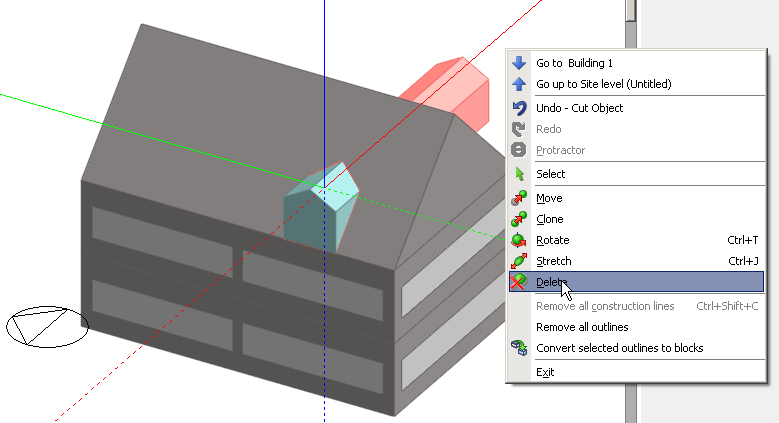Click the cyan dormer block on the roof
The image size is (779, 423).
point(318,207)
